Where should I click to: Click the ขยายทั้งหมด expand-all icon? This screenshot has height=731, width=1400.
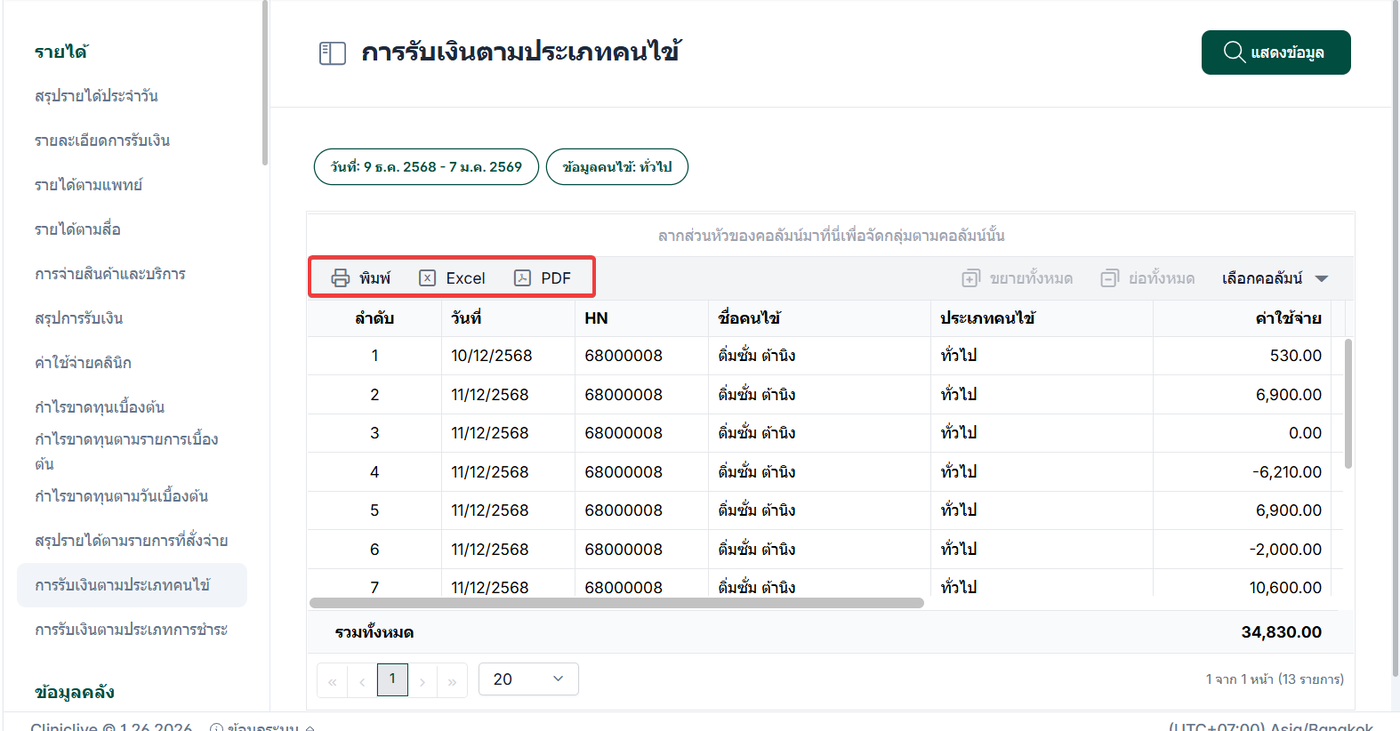(970, 278)
